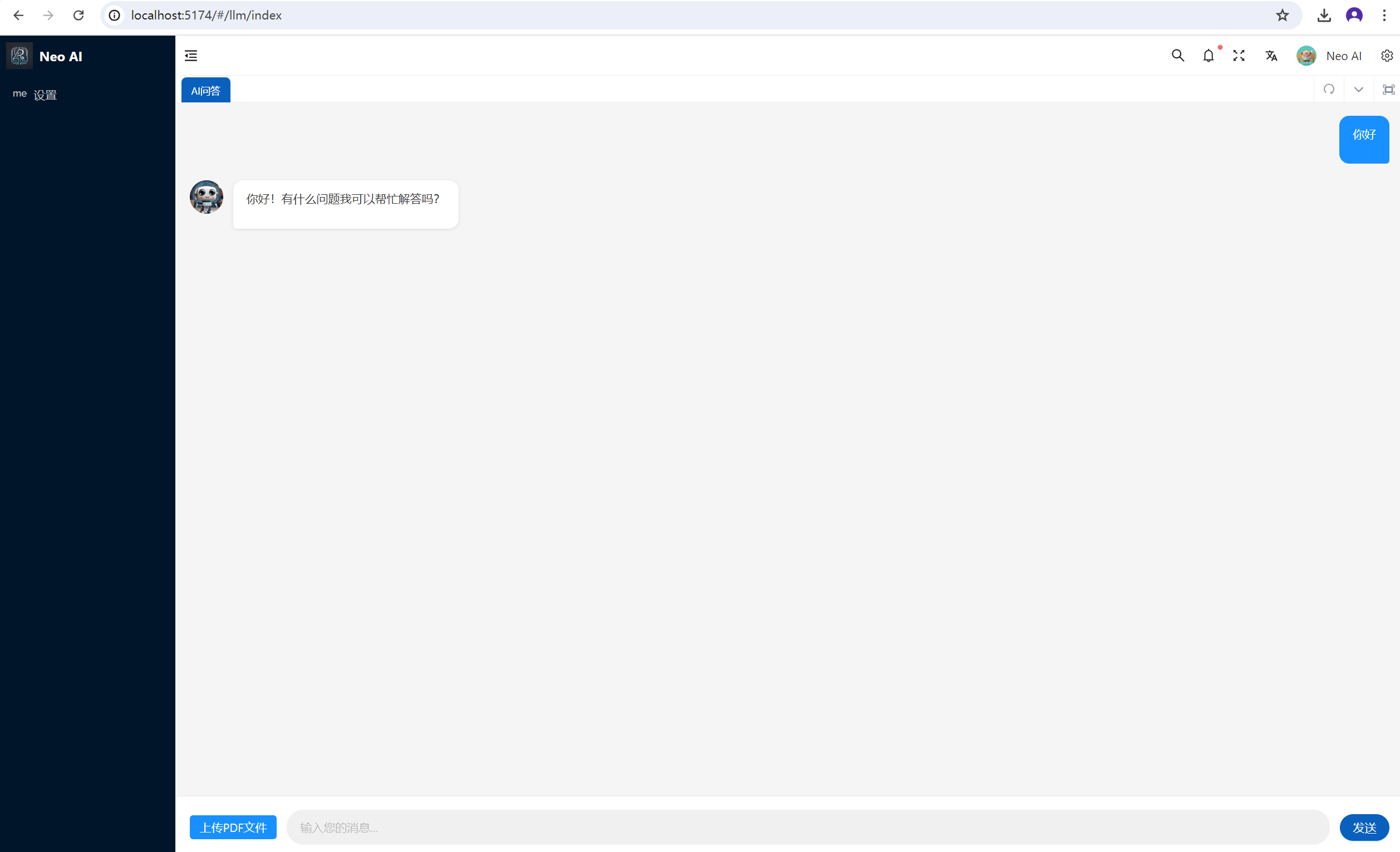Go back with browser back arrow
This screenshot has height=852, width=1400.
18,16
